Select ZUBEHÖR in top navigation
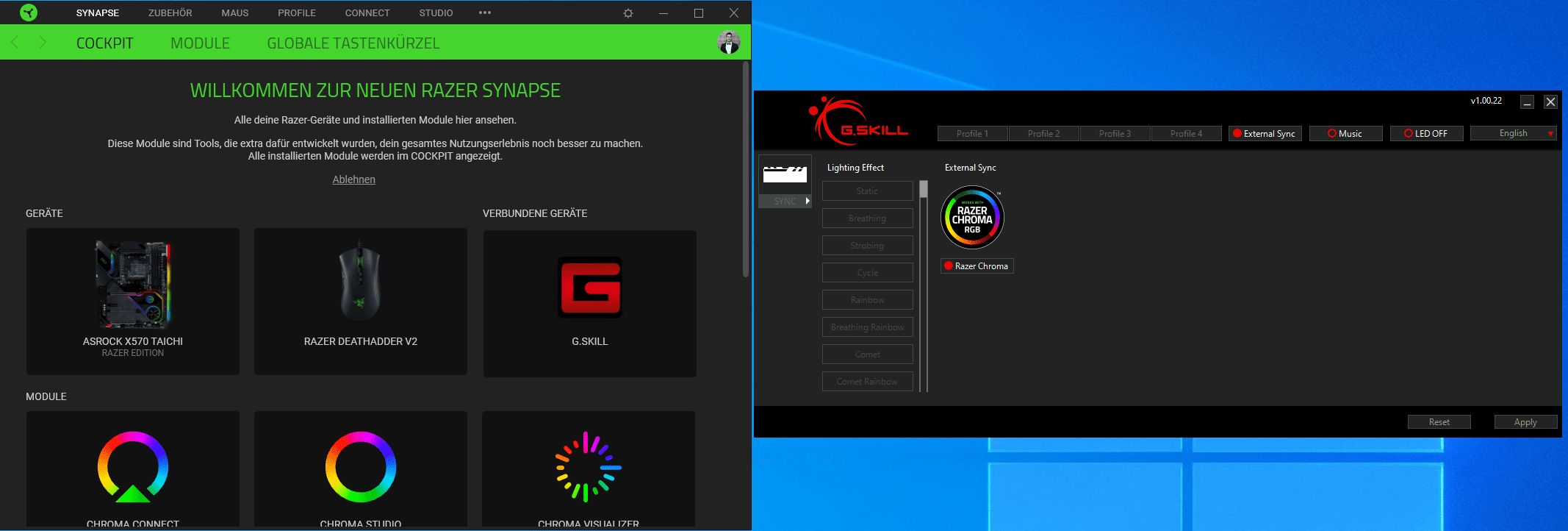Viewport: 1568px width, 531px height. pyautogui.click(x=170, y=13)
